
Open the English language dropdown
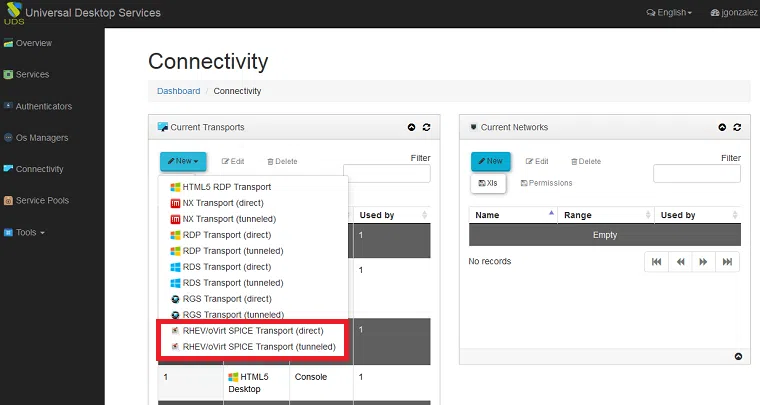pos(669,13)
